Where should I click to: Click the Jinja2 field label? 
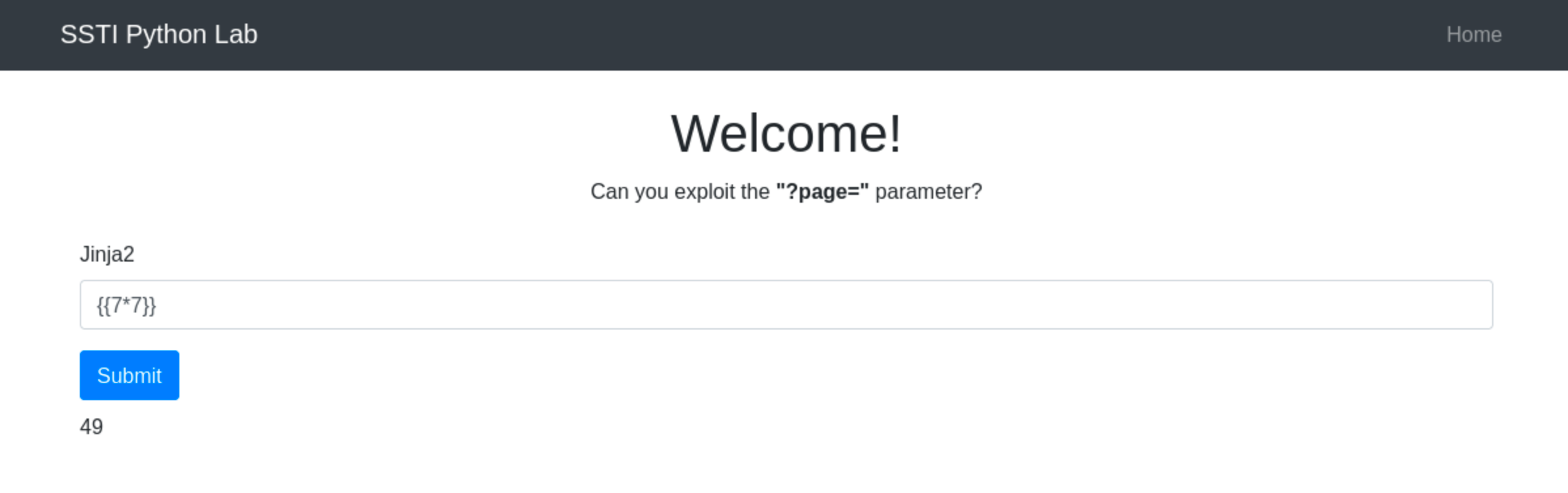click(x=107, y=254)
